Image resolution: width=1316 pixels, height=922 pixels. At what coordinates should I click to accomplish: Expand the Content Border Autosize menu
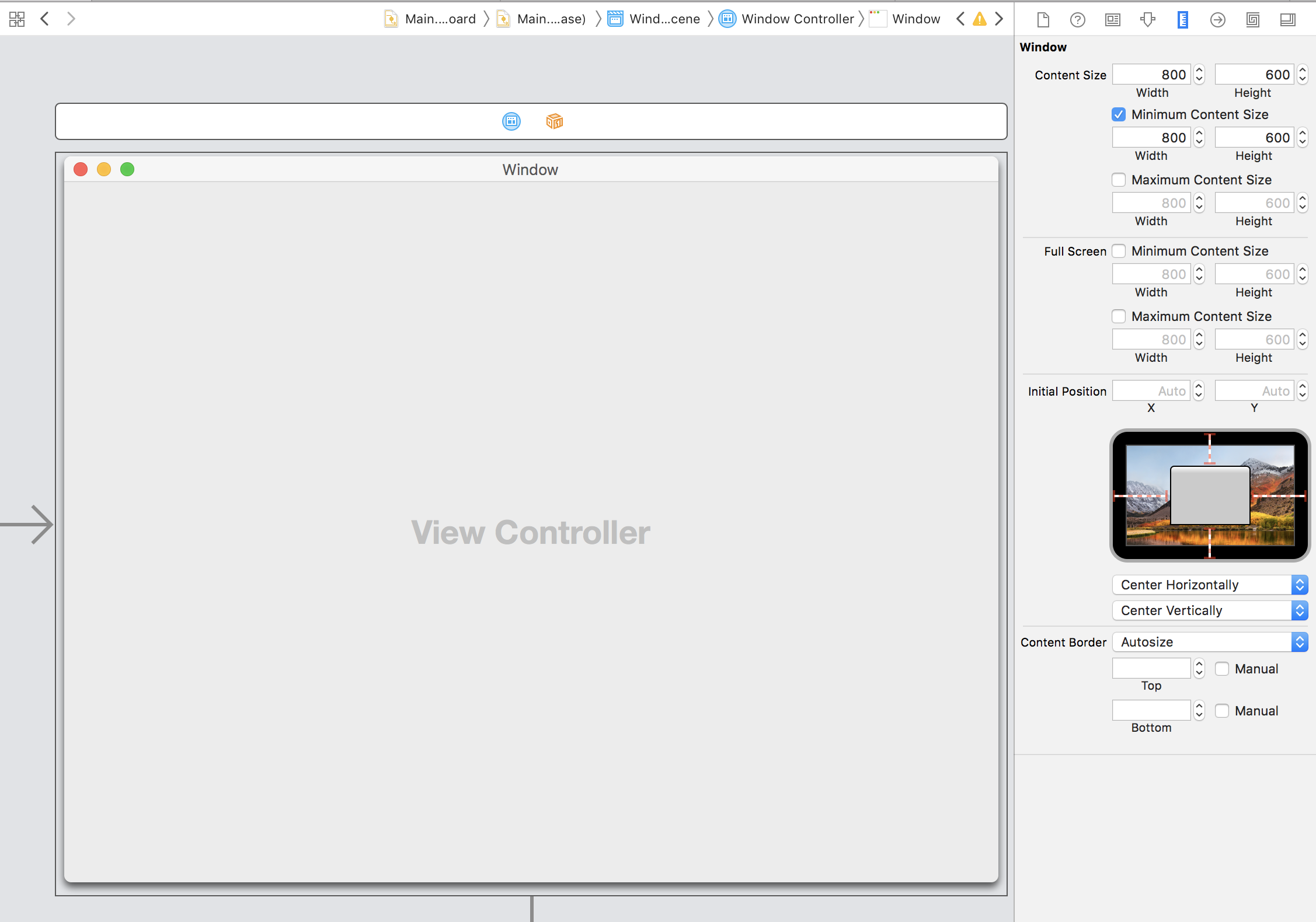[x=1209, y=642]
